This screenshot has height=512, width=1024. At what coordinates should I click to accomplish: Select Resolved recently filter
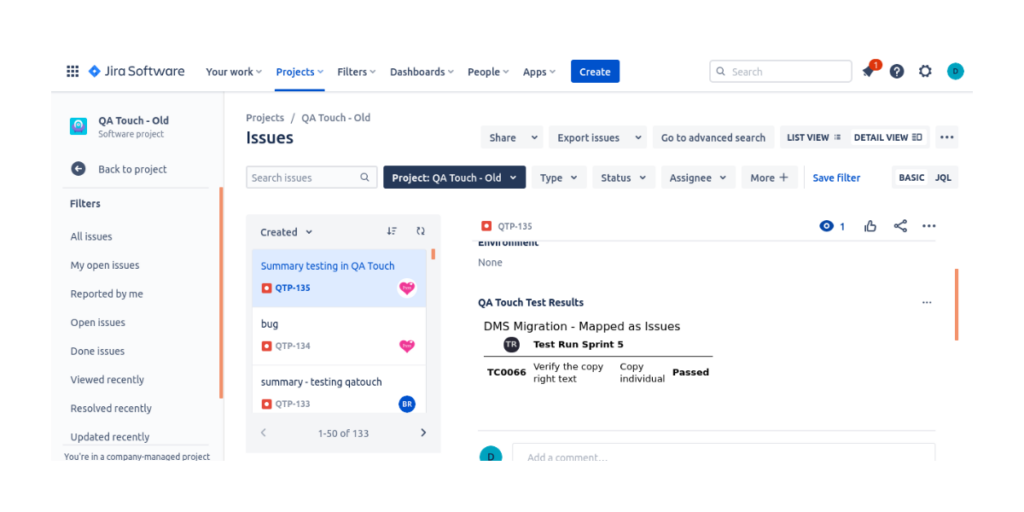pos(111,408)
